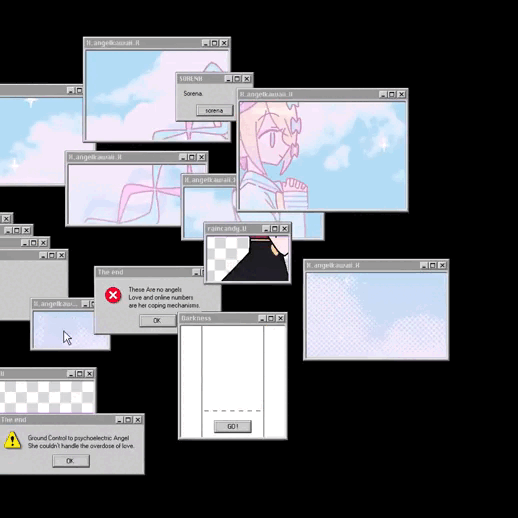This screenshot has width=518, height=518.
Task: Click the Darkness window title bar
Action: coord(233,318)
